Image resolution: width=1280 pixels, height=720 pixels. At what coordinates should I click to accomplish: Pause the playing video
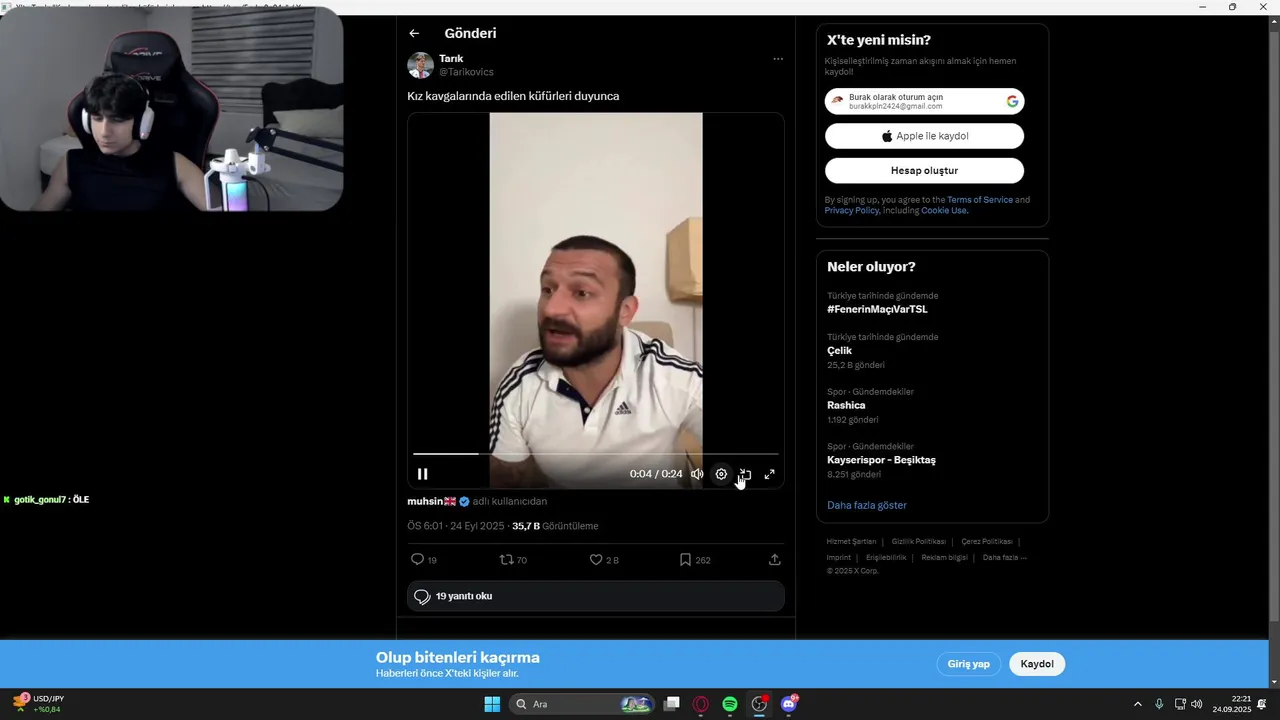point(422,474)
